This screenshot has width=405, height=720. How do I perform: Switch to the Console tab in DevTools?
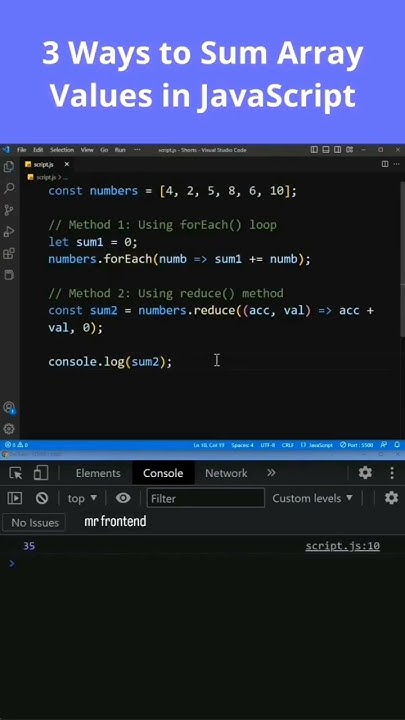pos(163,473)
